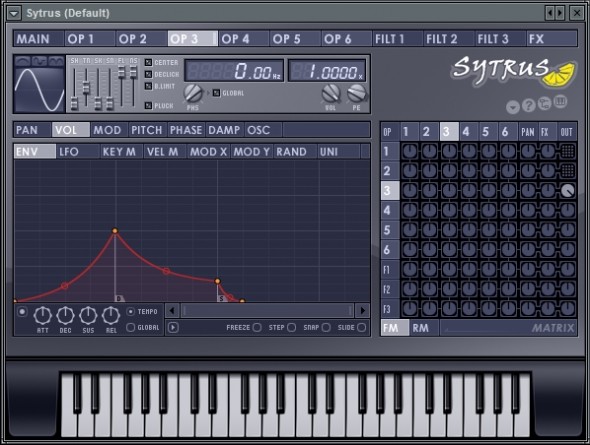Click the envelope peak control point
Viewport: 590px width, 445px height.
point(115,231)
